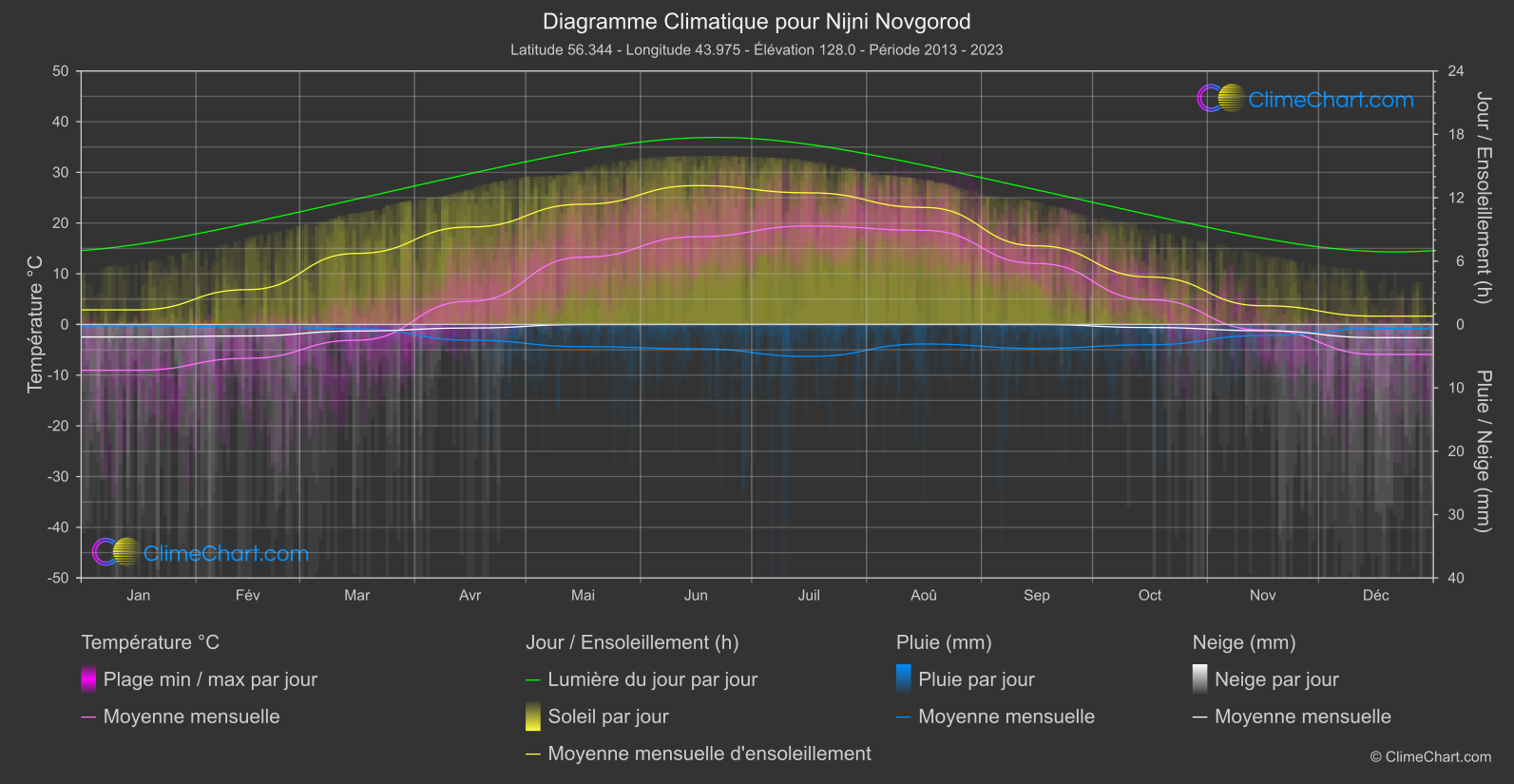This screenshot has width=1514, height=784.
Task: Click the 'Déc' month label
Action: pos(1376,595)
